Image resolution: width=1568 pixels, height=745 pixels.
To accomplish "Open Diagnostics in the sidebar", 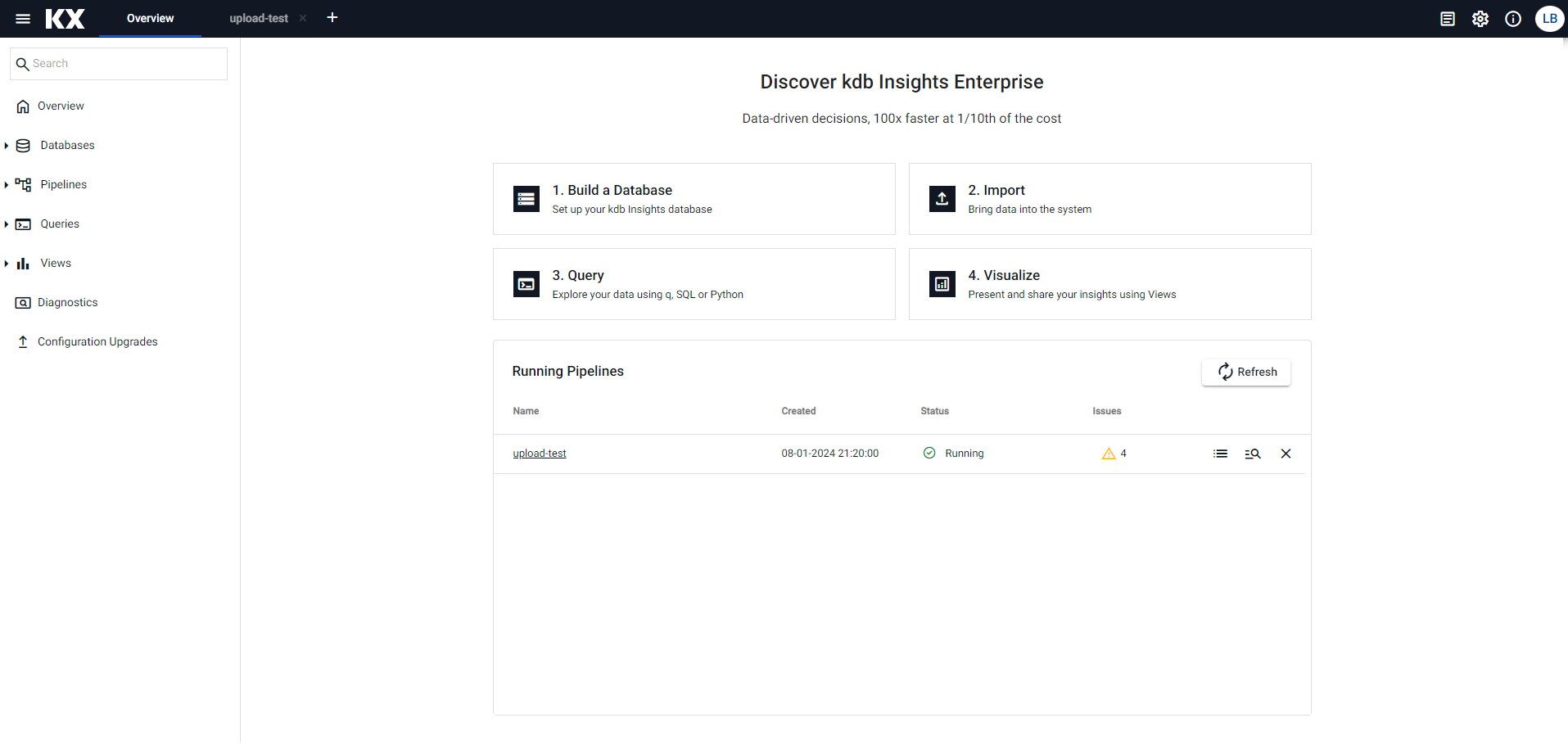I will (67, 302).
